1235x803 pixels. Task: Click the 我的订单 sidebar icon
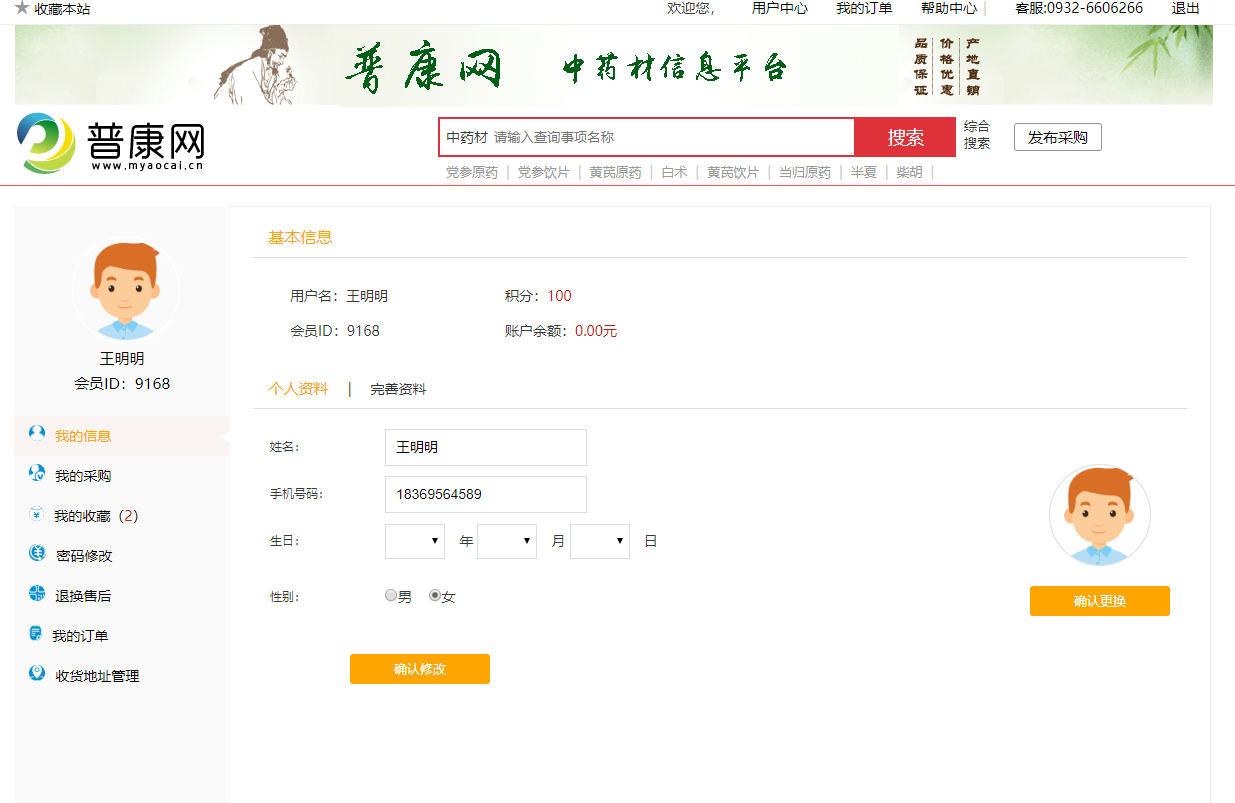(x=36, y=634)
